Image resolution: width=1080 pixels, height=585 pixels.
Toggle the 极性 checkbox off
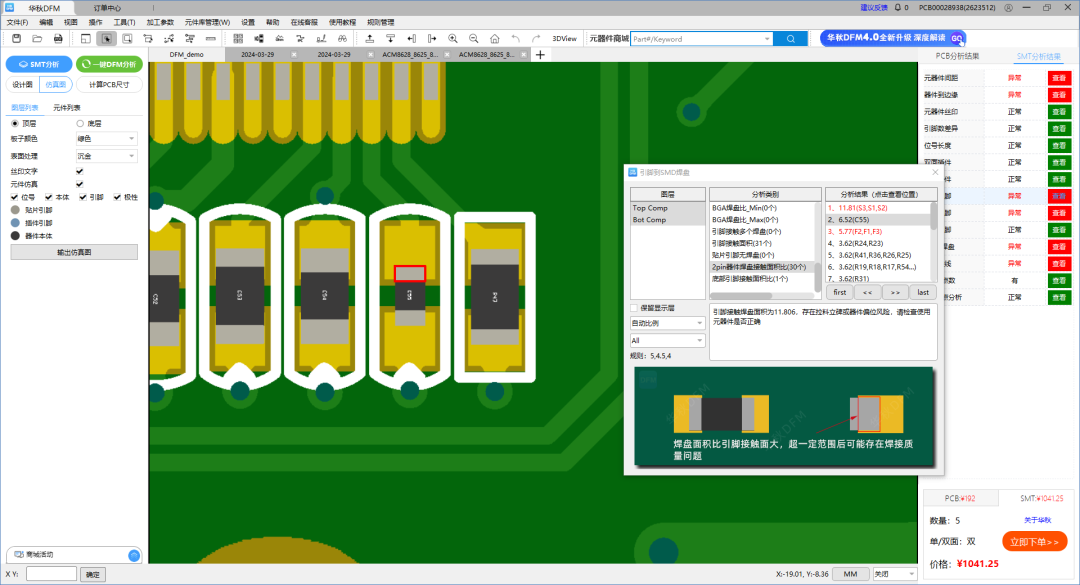(117, 197)
